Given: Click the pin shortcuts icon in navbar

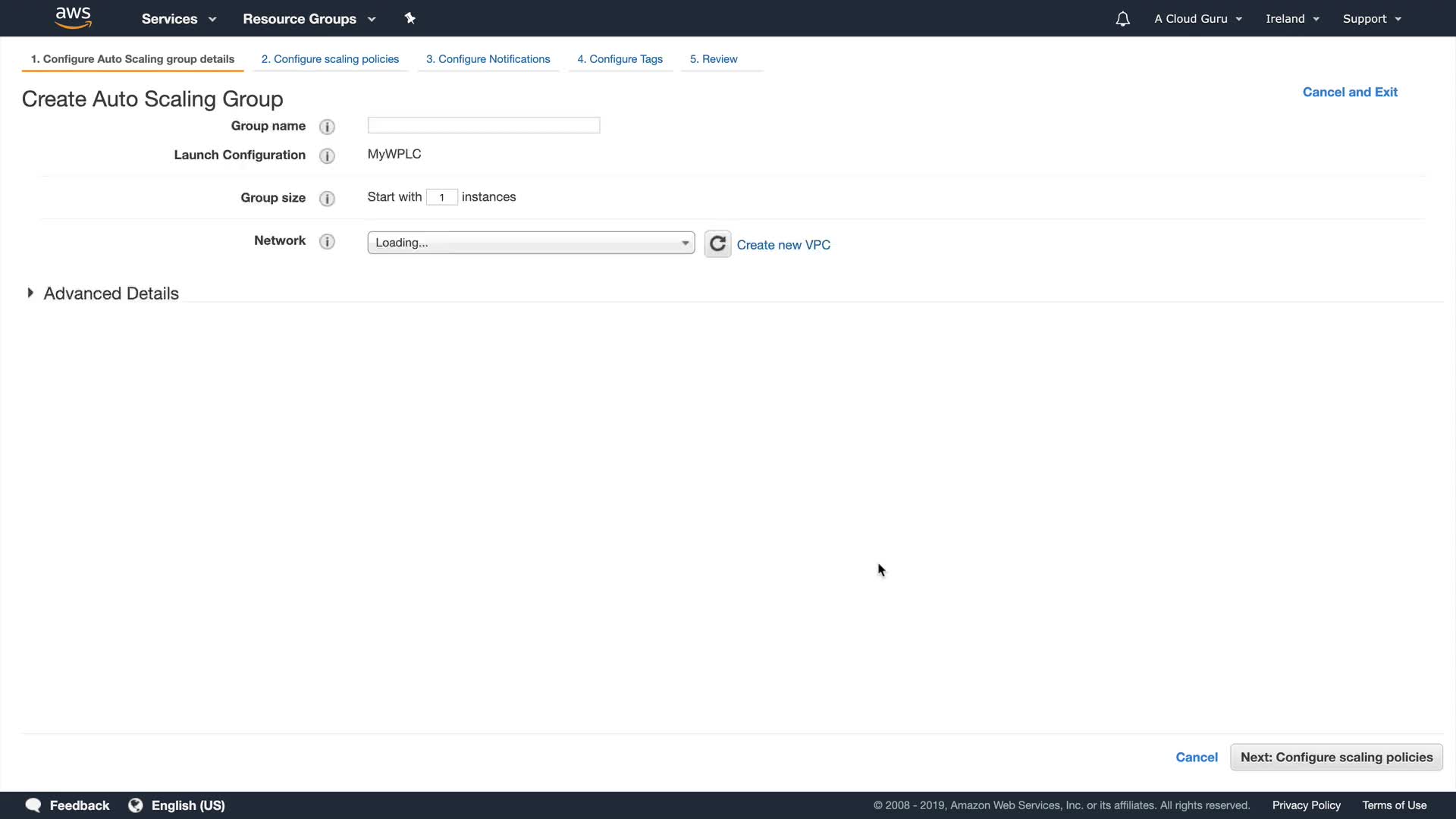Looking at the screenshot, I should pos(409,18).
